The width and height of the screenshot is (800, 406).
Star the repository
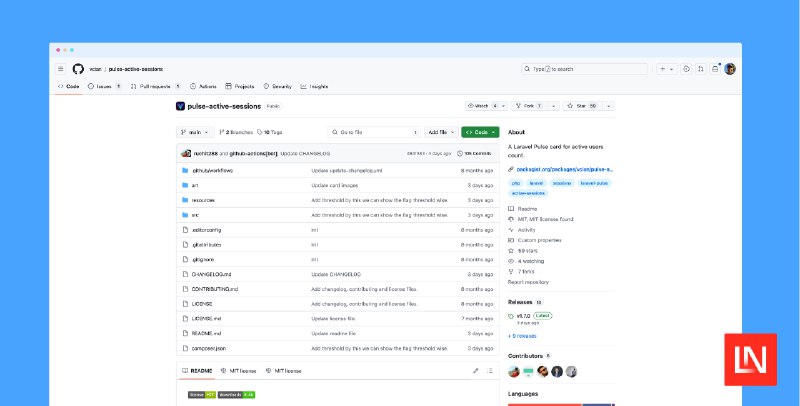pos(582,106)
